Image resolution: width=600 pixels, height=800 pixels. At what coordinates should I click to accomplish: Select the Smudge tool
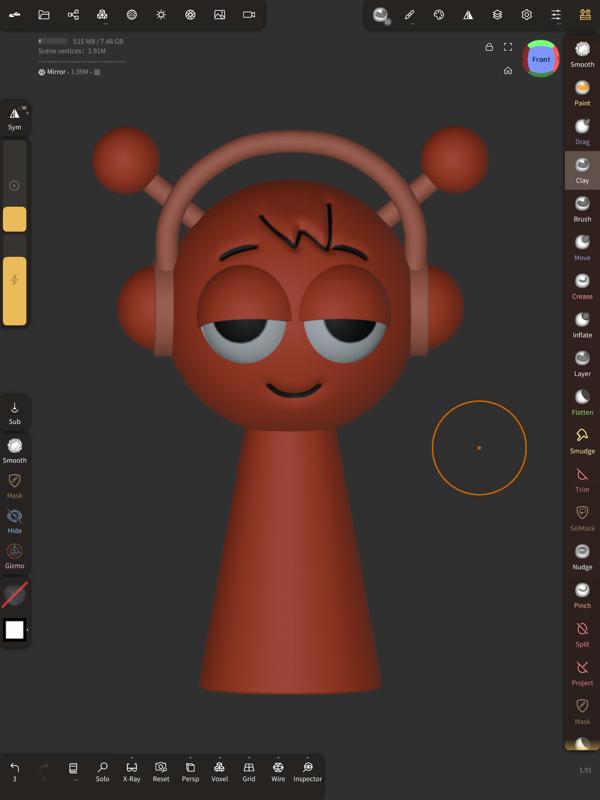point(582,441)
